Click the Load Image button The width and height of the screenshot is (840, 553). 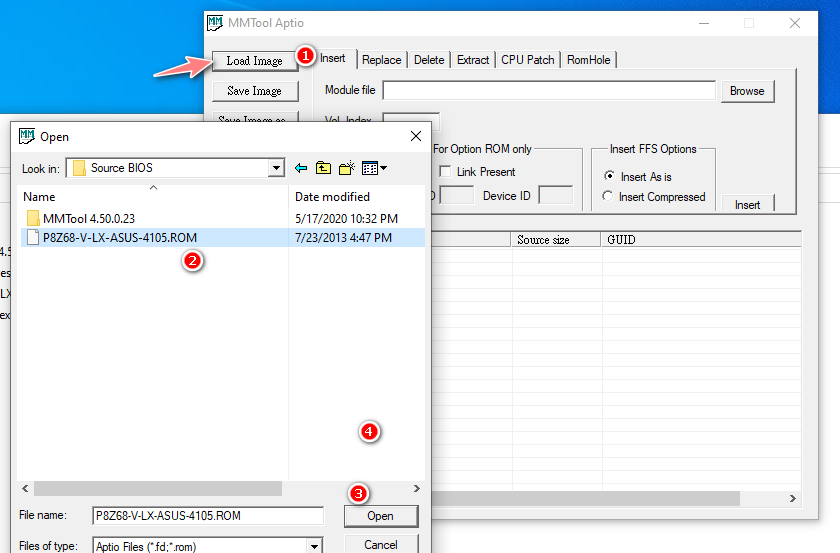click(x=254, y=61)
